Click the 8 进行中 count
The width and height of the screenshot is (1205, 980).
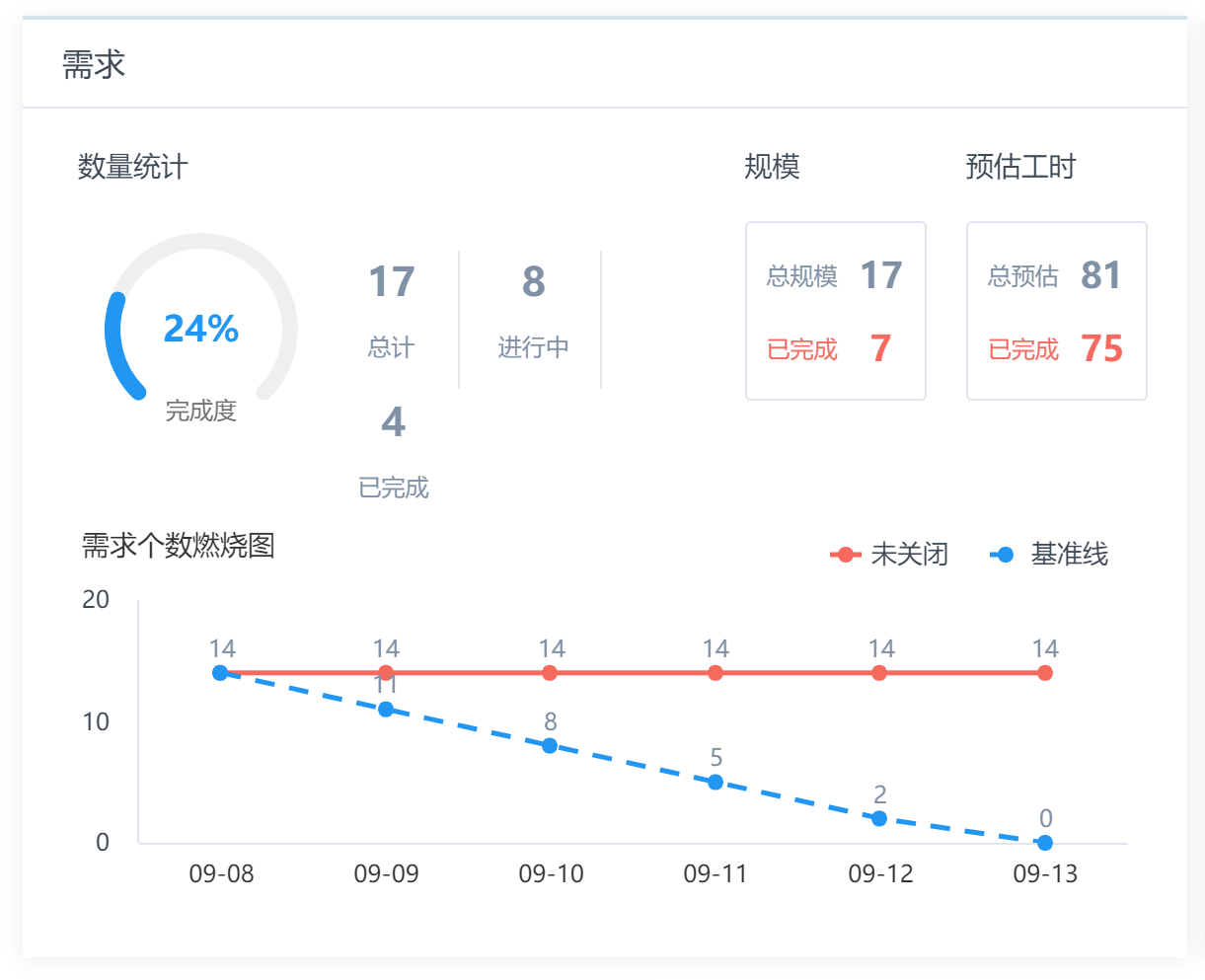coord(533,282)
